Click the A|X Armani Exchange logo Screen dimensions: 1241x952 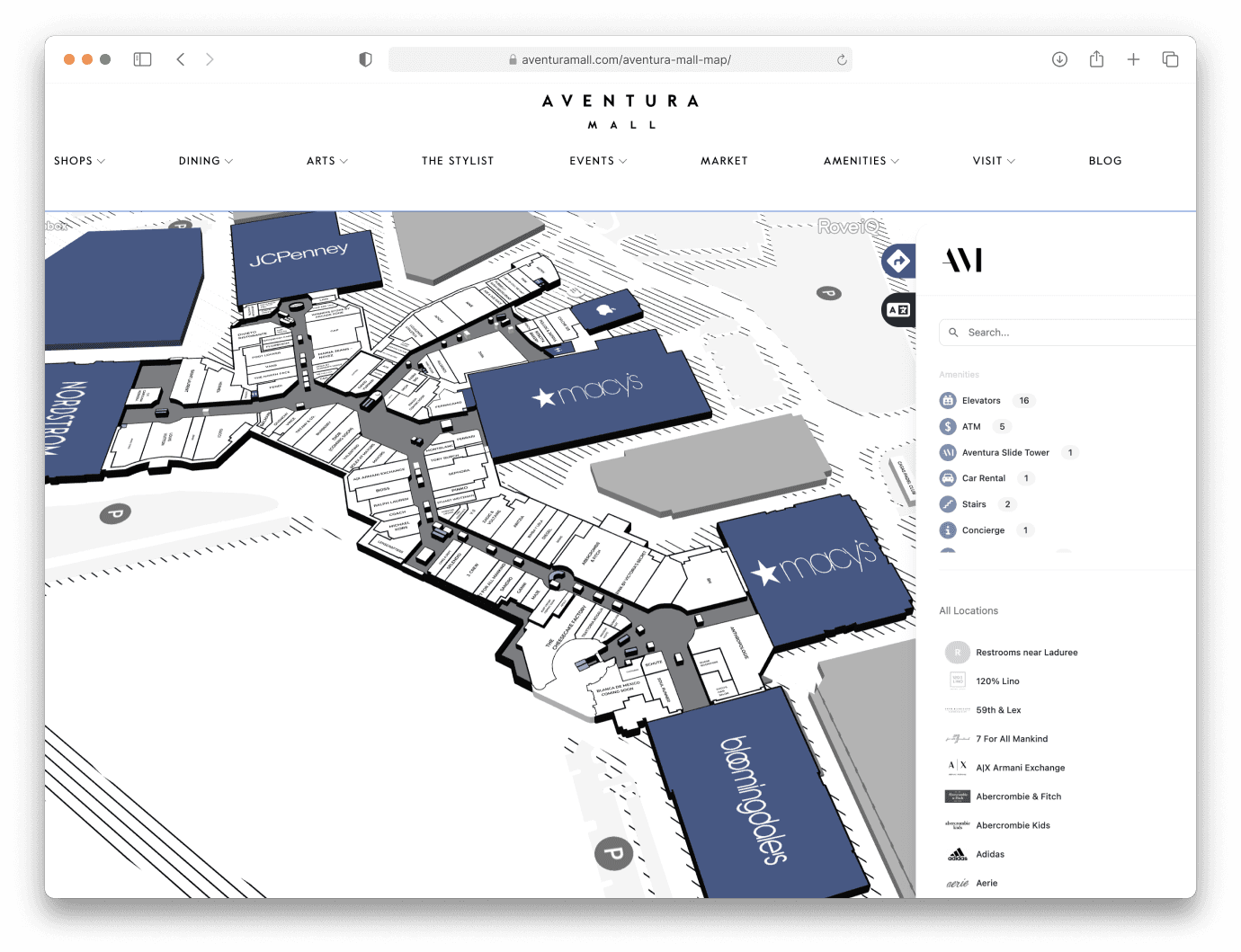pyautogui.click(x=958, y=767)
